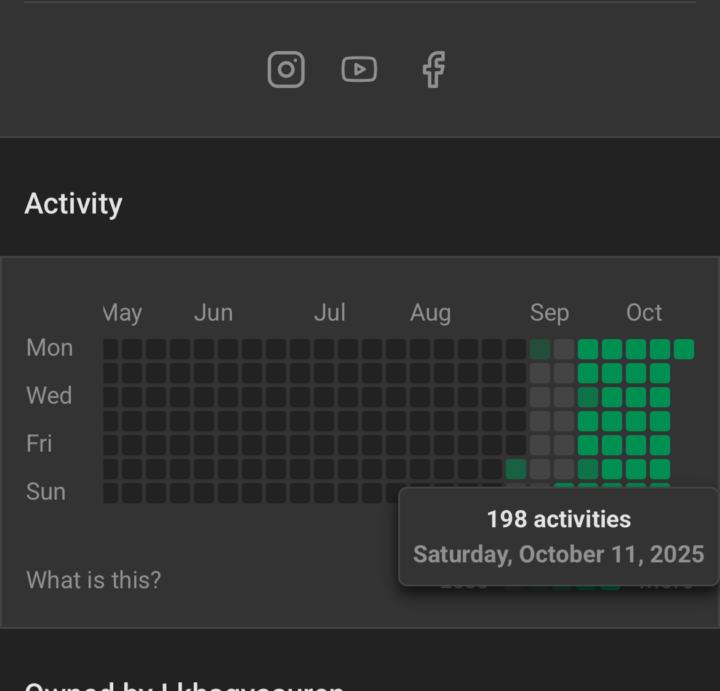
Task: Click the Aug month label
Action: (430, 313)
